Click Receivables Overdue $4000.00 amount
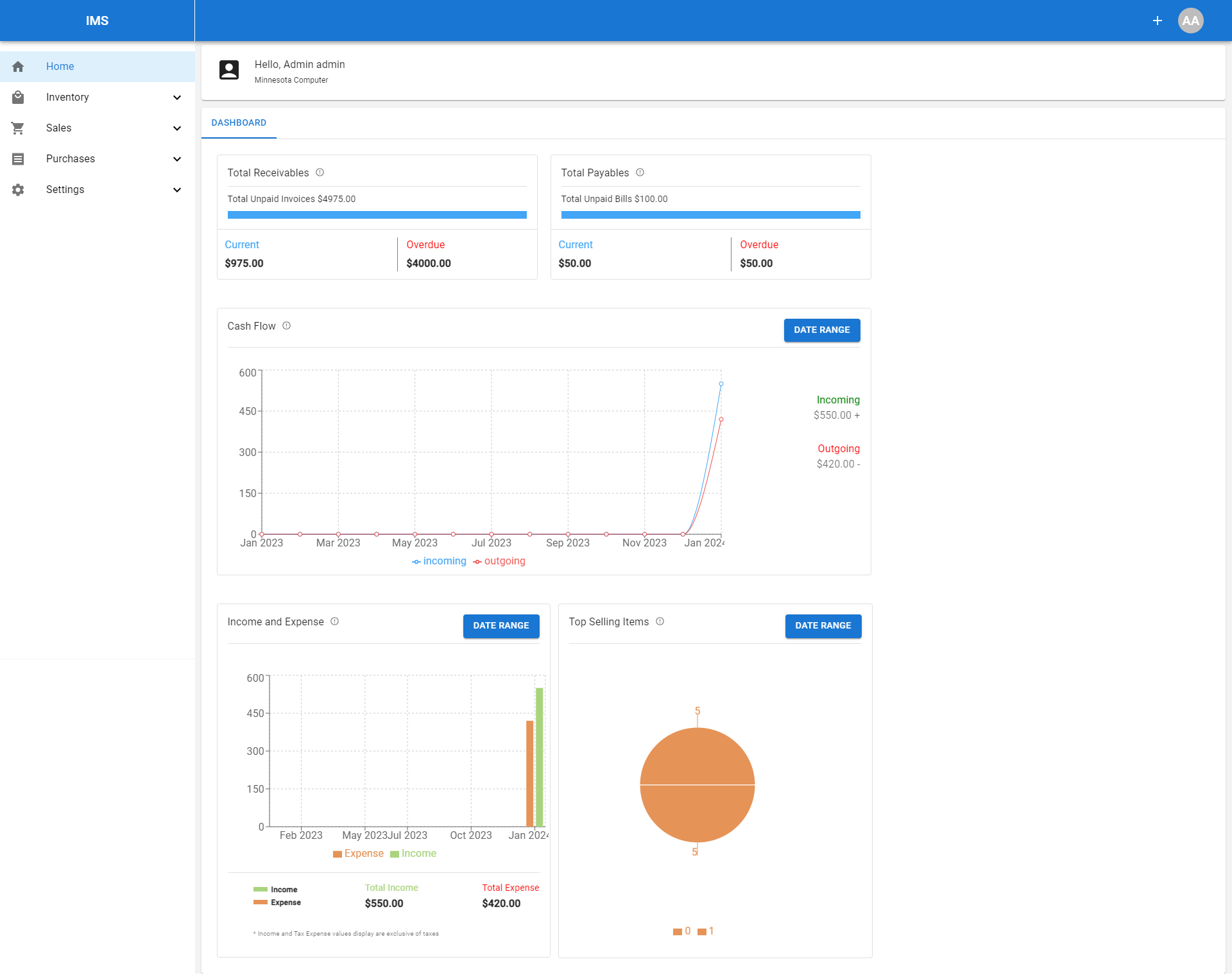The width and height of the screenshot is (1232, 980). 429,264
